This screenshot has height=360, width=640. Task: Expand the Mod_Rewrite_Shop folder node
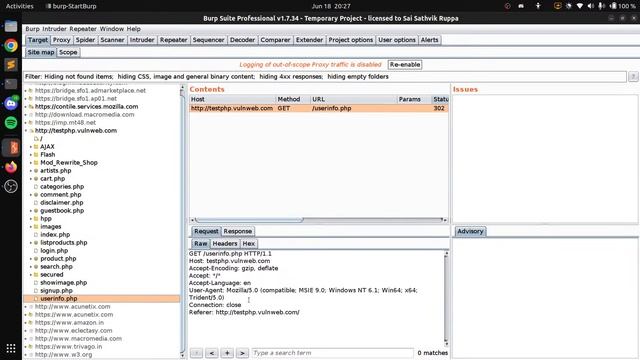coord(31,162)
